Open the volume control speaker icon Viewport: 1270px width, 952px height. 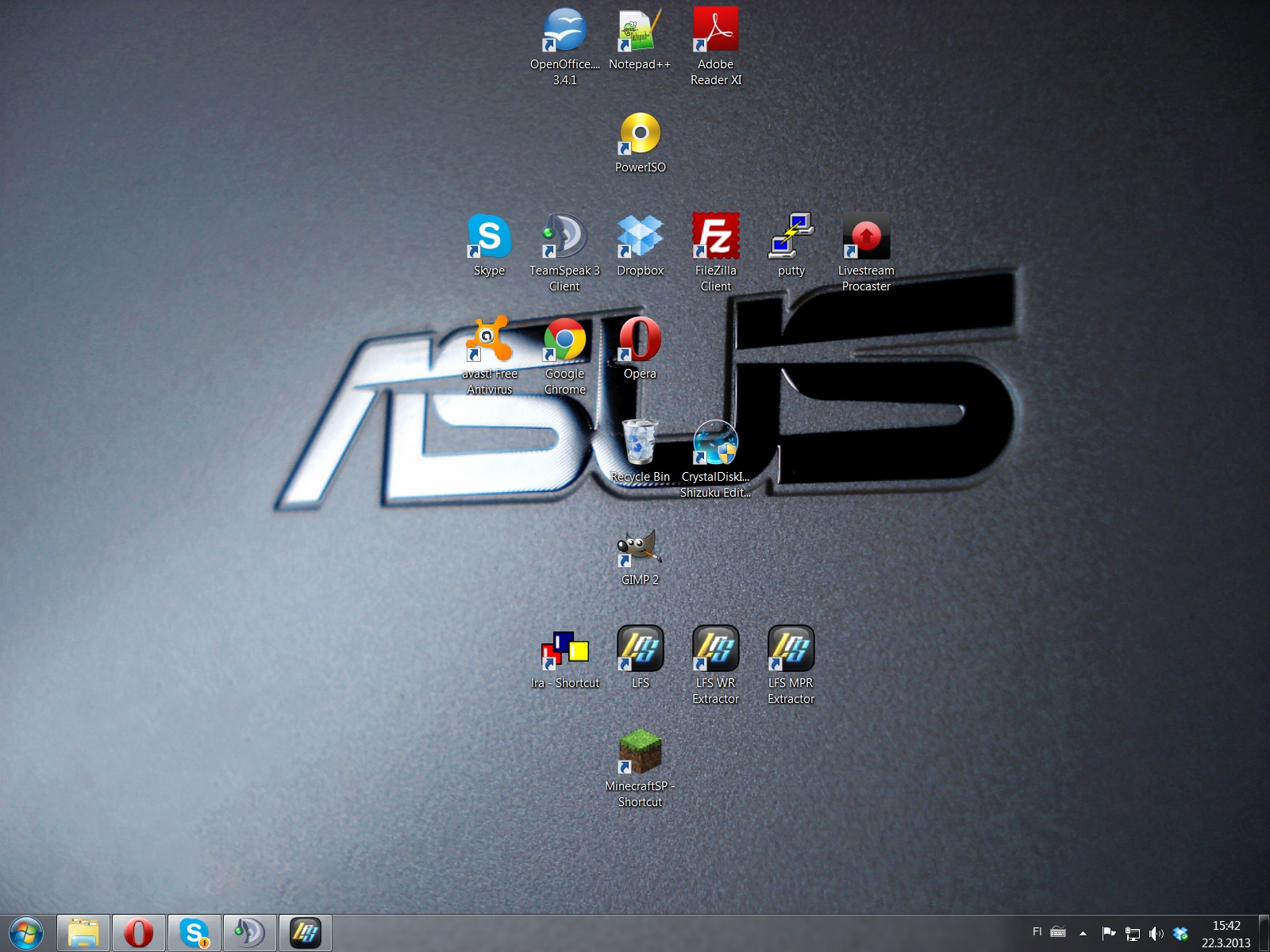1156,933
